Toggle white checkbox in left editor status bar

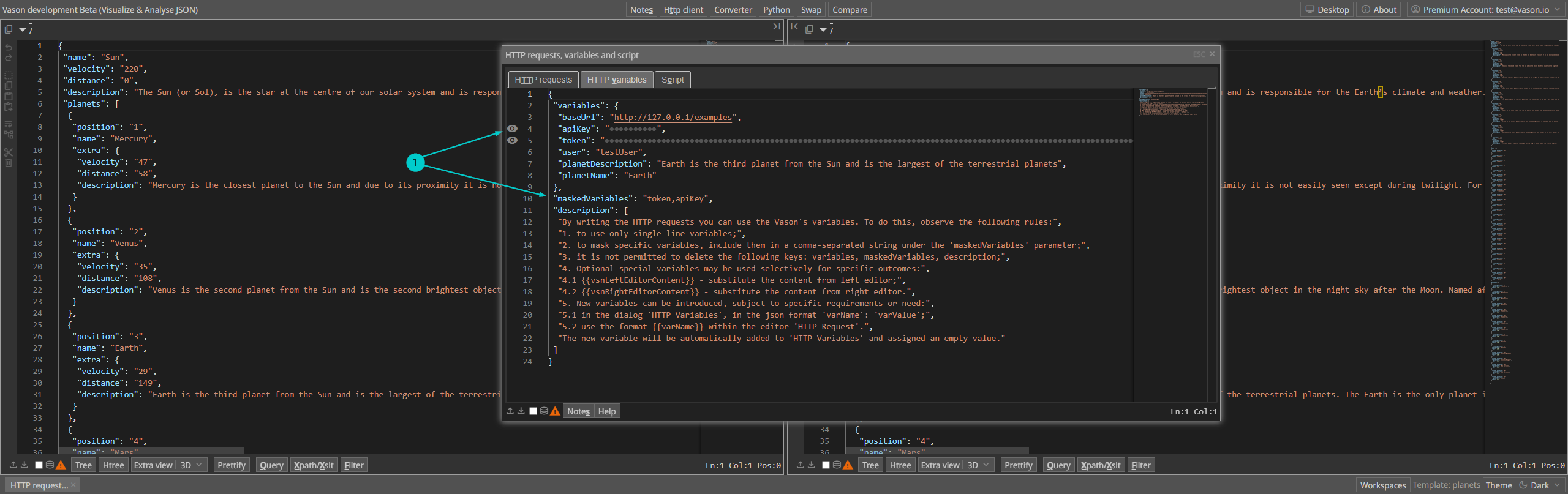(39, 465)
